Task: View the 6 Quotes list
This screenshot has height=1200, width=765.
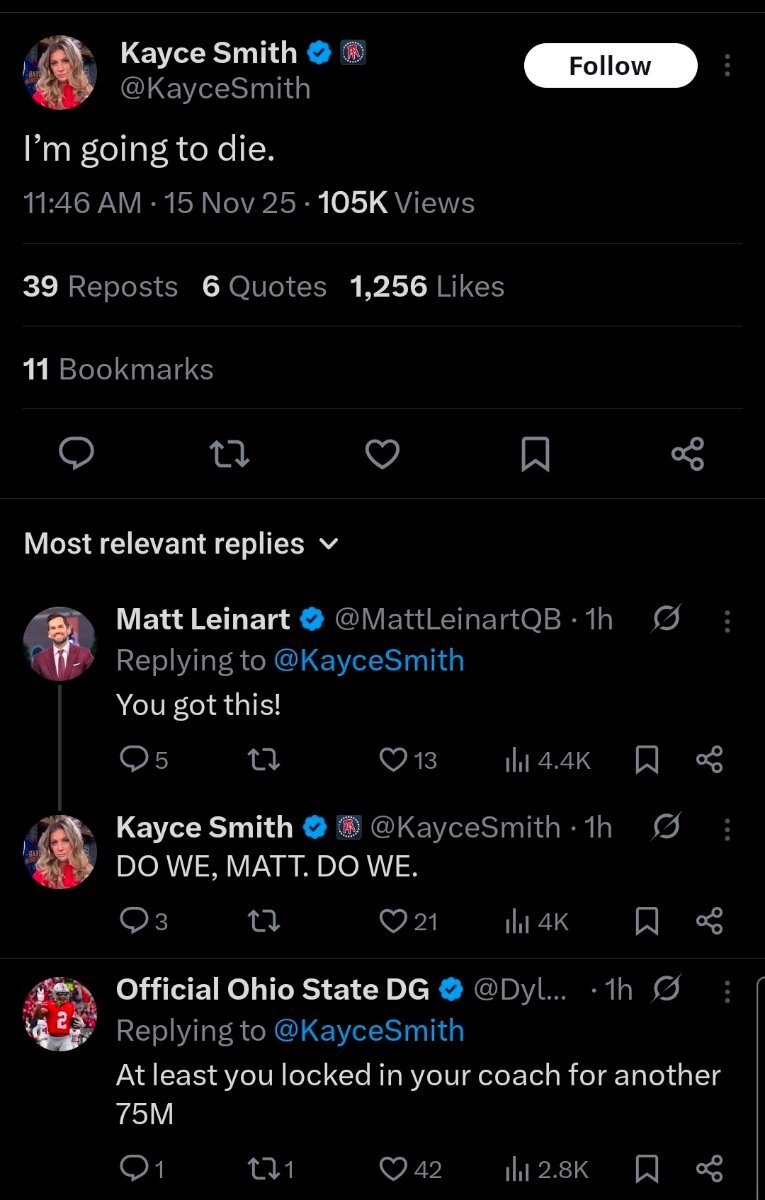Action: click(264, 287)
